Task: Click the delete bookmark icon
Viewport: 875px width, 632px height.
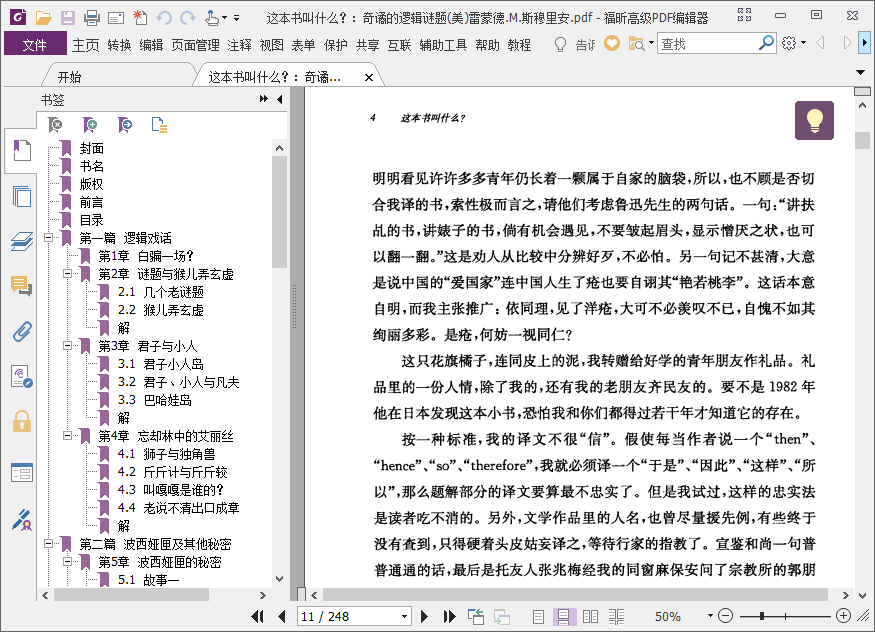Action: [x=56, y=124]
